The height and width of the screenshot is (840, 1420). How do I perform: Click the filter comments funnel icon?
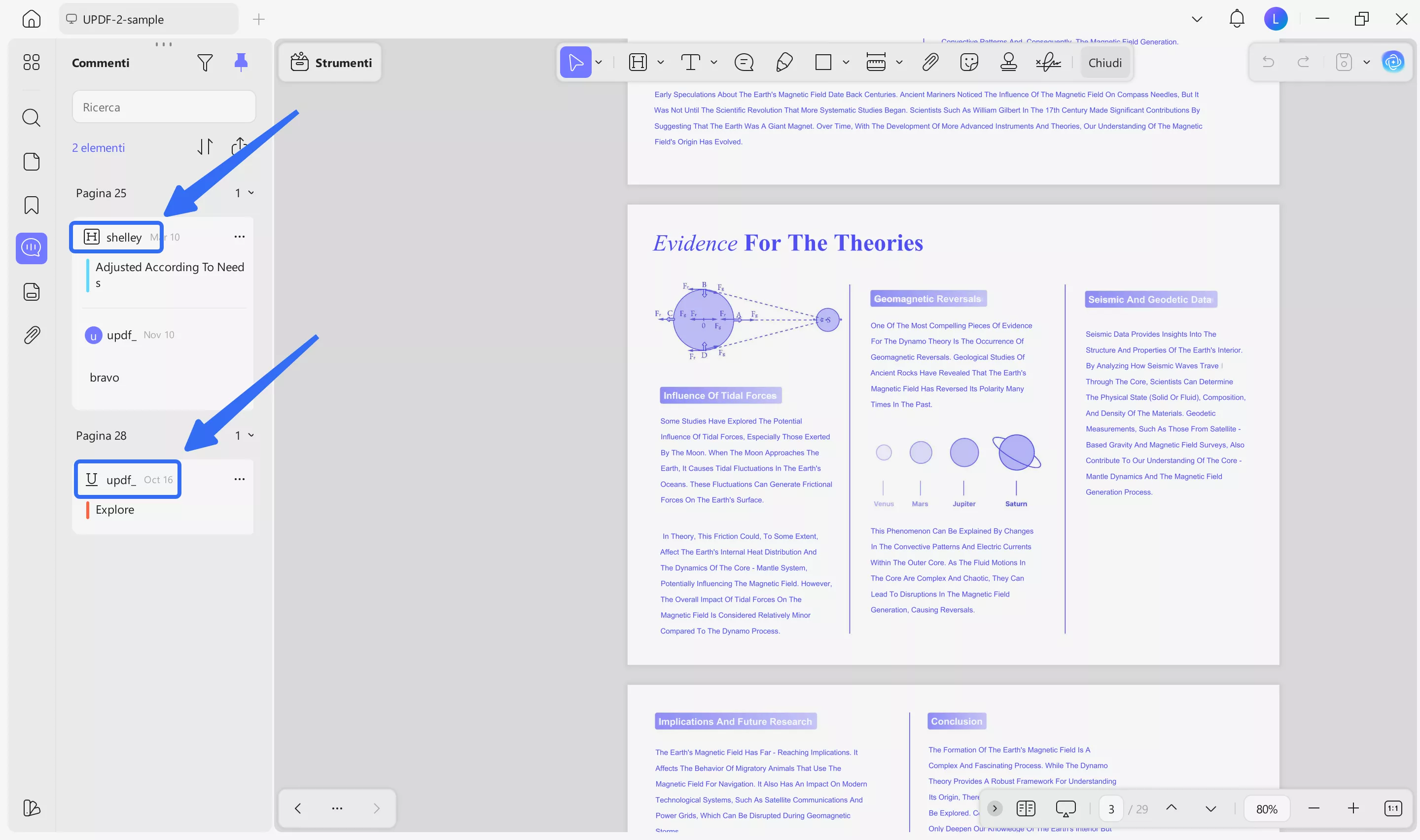(205, 62)
